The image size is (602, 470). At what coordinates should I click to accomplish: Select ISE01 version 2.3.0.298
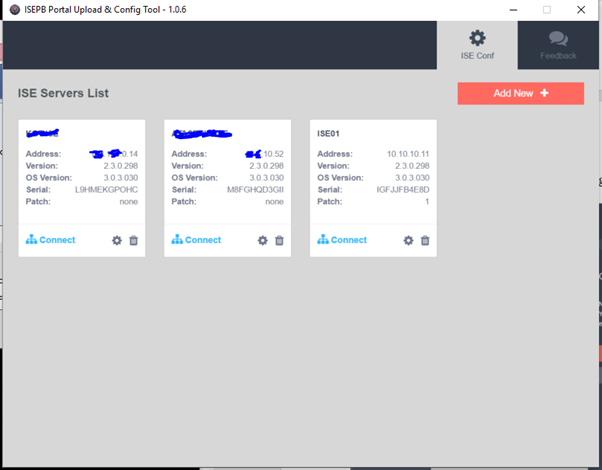tap(412, 166)
